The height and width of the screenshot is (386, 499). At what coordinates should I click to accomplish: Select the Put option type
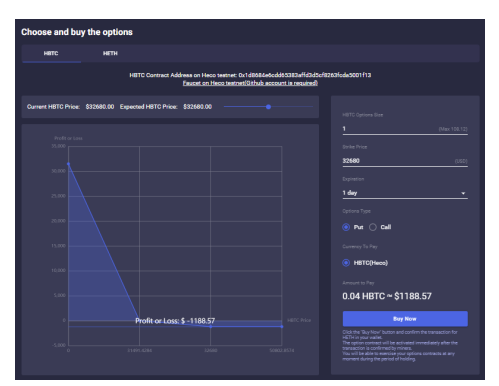point(346,227)
